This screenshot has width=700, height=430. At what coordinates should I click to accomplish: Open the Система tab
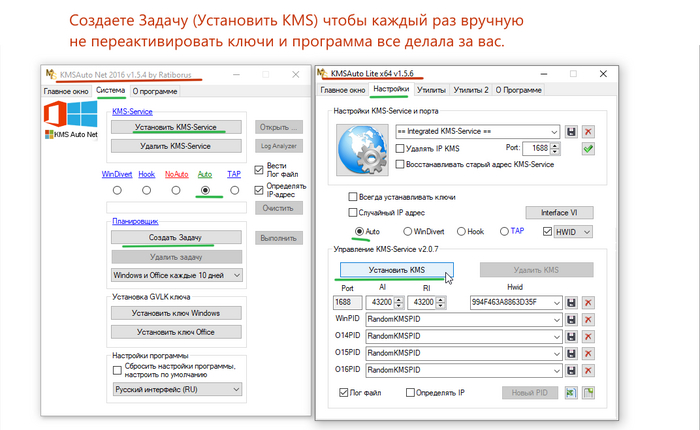pyautogui.click(x=110, y=90)
